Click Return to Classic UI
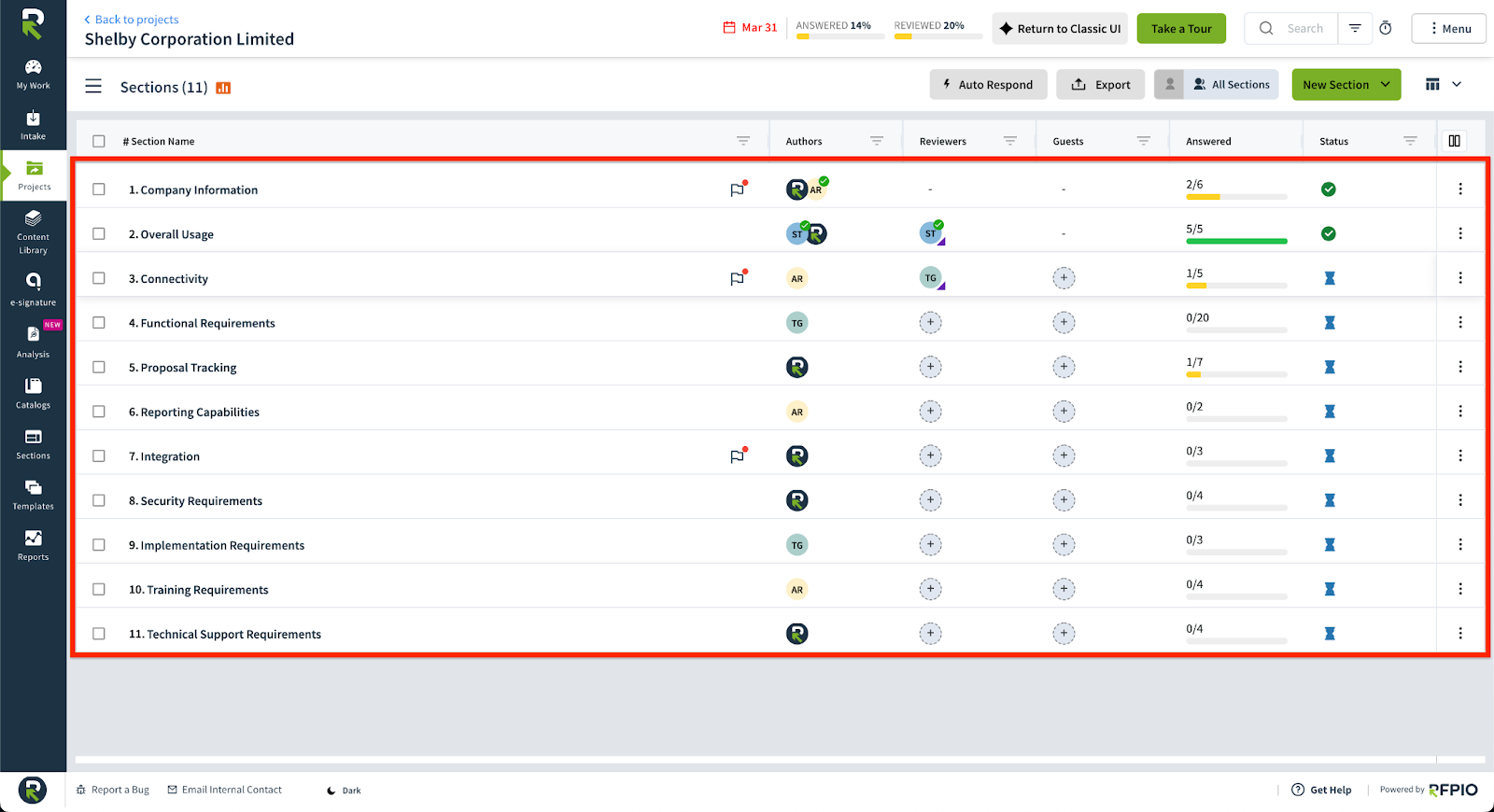The width and height of the screenshot is (1494, 812). click(x=1060, y=29)
